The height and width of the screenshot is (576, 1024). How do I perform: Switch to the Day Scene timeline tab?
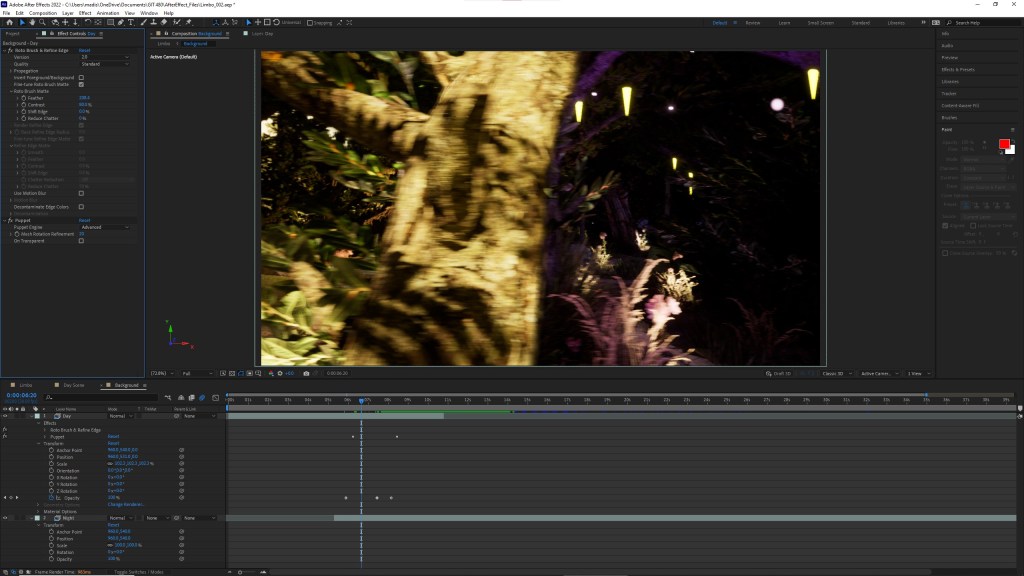coord(74,385)
